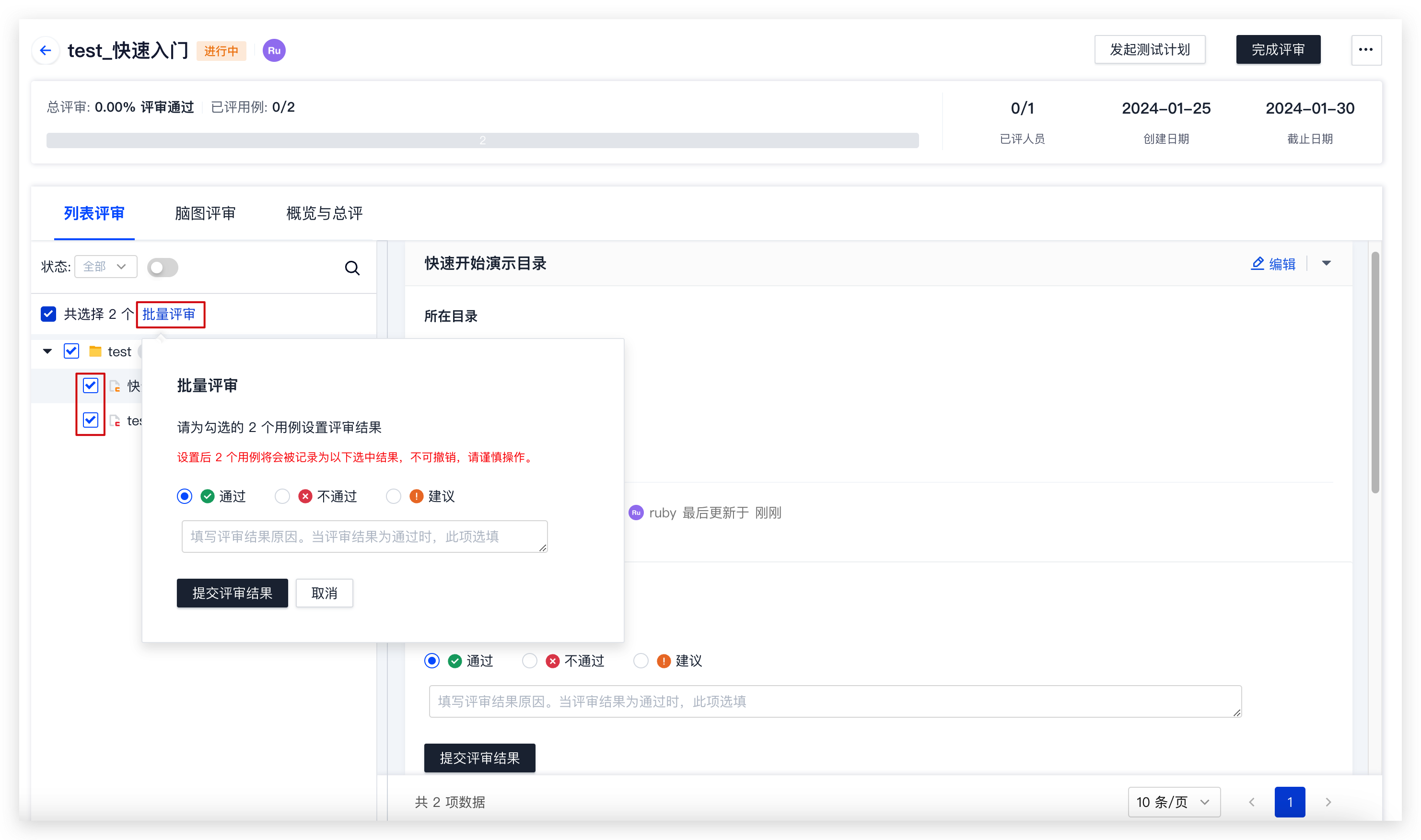Click the 已评用例: 0/2 text
This screenshot has width=1421, height=840.
point(252,107)
